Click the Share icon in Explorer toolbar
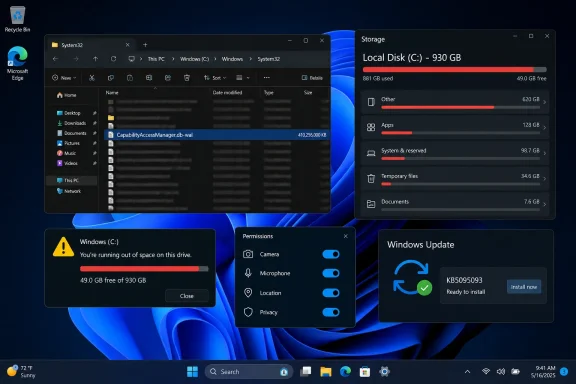This screenshot has height=384, width=576. click(168, 78)
